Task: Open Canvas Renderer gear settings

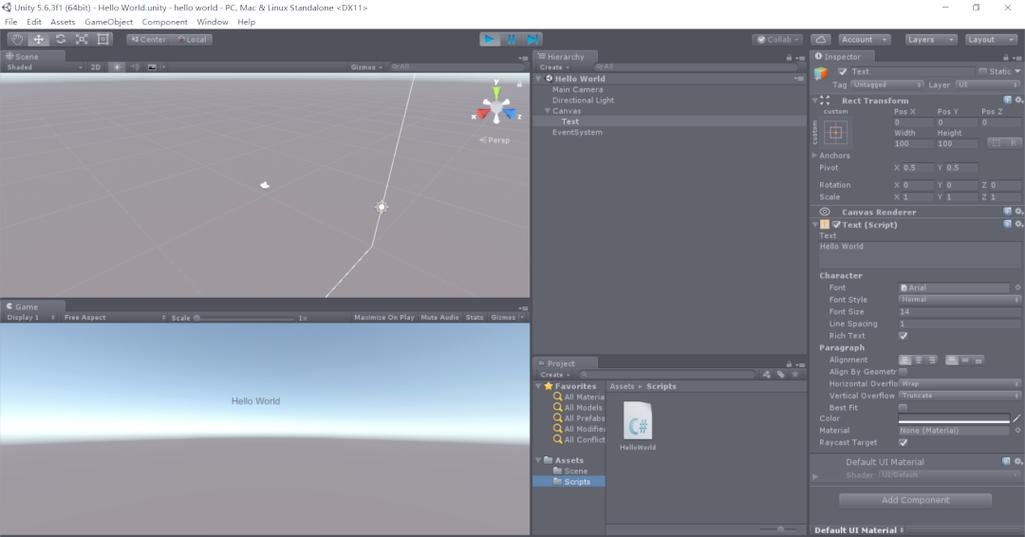Action: pos(1018,211)
